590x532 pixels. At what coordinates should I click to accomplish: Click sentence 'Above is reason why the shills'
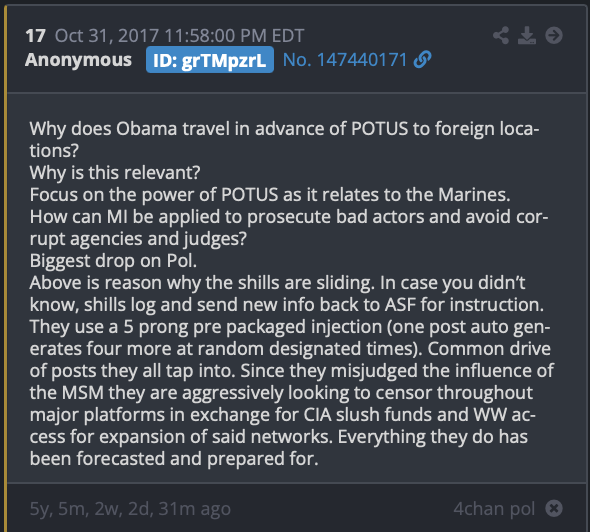point(202,283)
